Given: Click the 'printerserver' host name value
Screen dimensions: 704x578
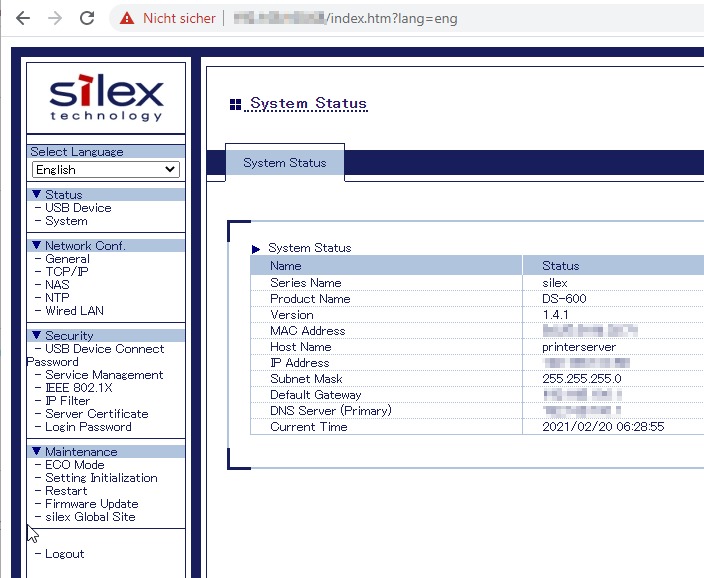Looking at the screenshot, I should [x=579, y=347].
